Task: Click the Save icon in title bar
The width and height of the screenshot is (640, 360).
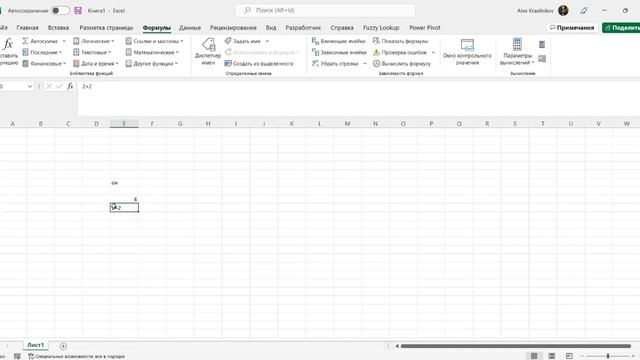Action: (x=78, y=11)
